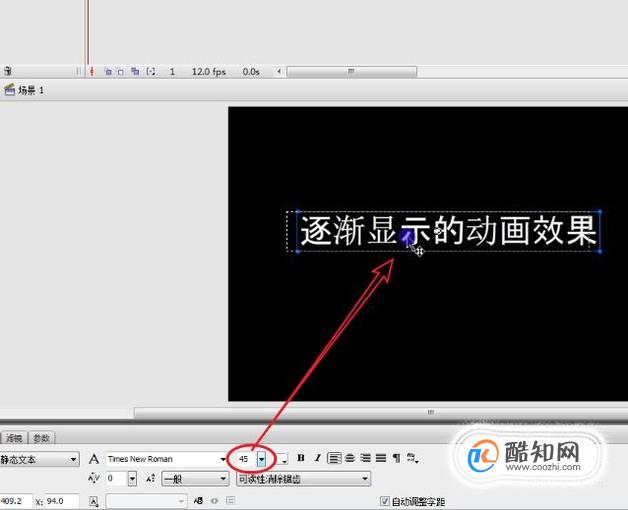Open the disabled line type dropdown
Image resolution: width=628 pixels, height=510 pixels.
pos(146,501)
